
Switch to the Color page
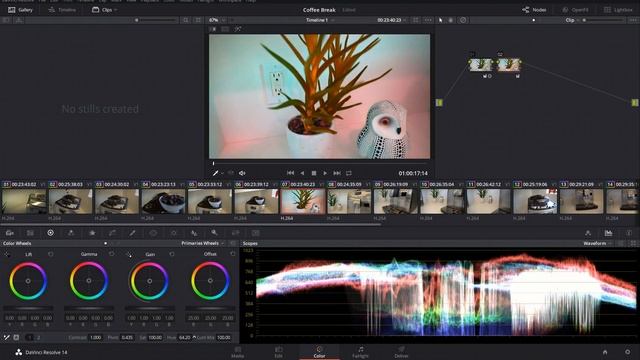pyautogui.click(x=319, y=352)
